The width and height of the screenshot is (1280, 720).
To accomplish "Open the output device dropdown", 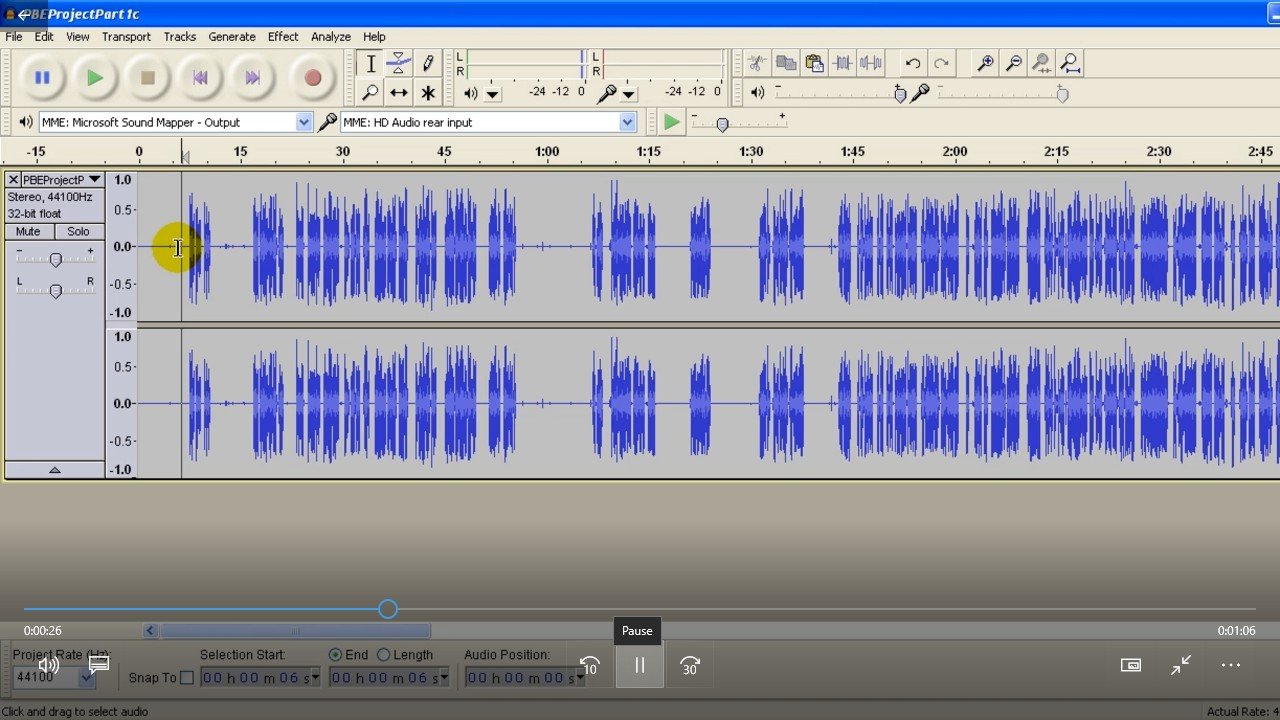I will coord(304,122).
